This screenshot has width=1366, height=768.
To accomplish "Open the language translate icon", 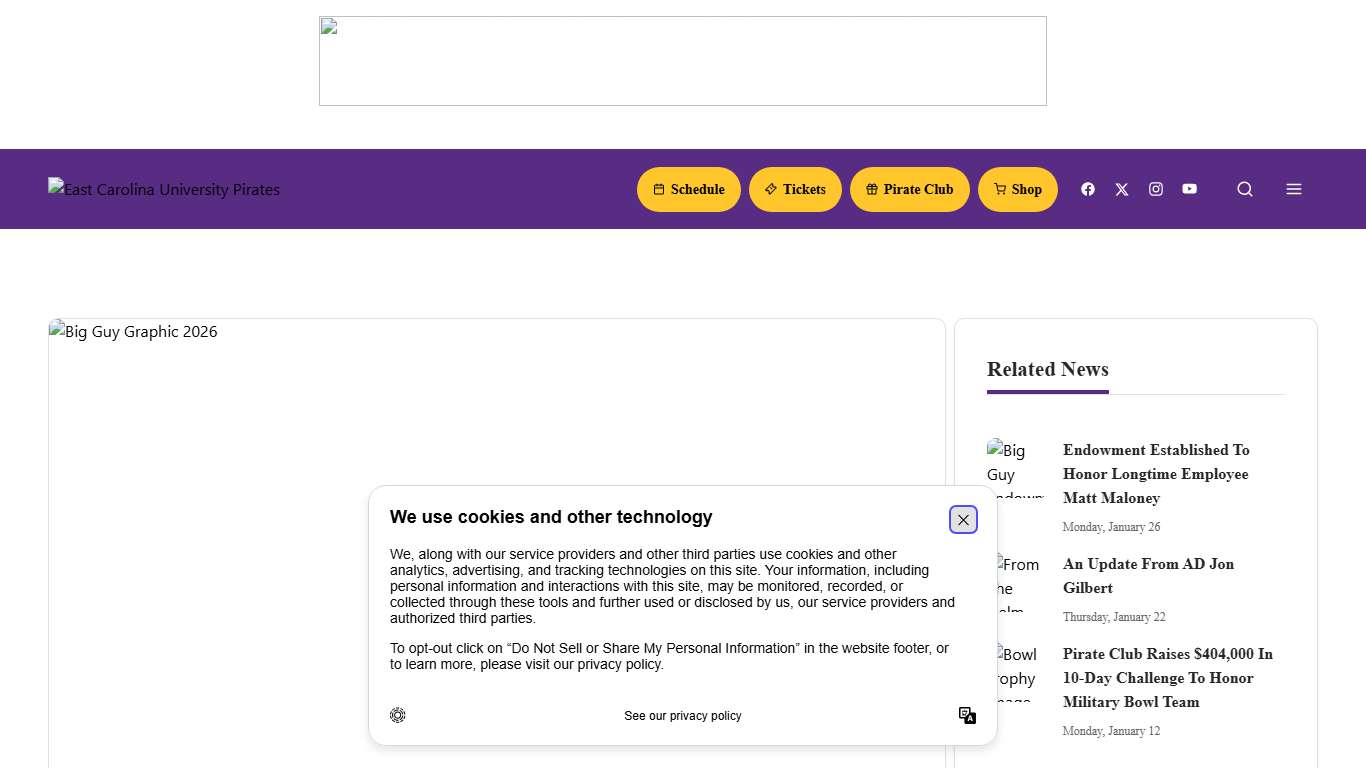I will (967, 715).
